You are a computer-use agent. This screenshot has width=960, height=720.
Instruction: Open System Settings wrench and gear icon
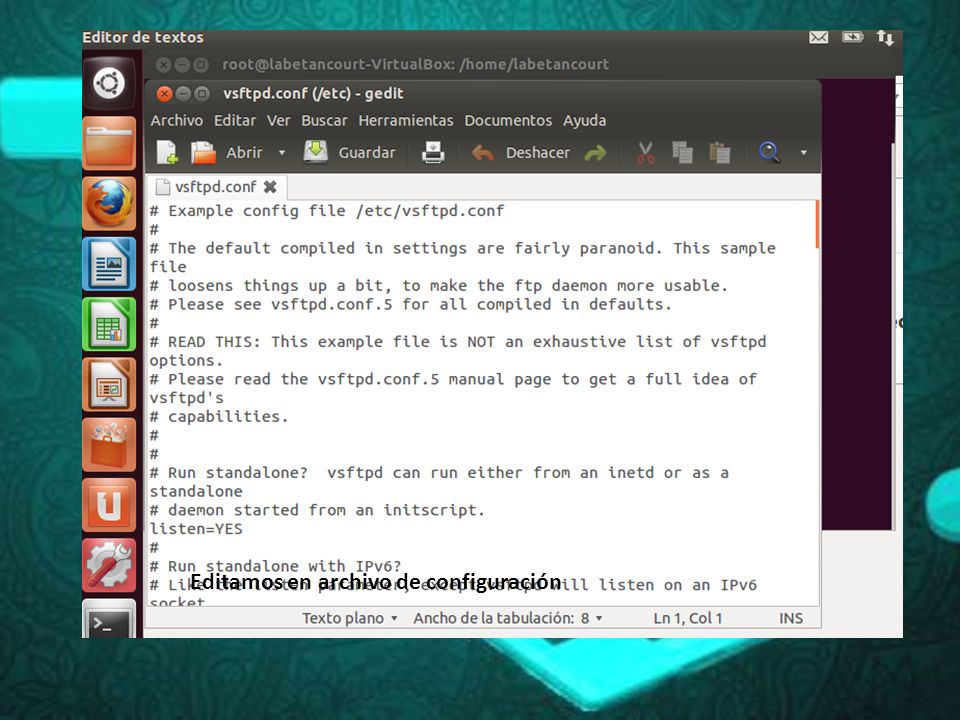(x=109, y=565)
